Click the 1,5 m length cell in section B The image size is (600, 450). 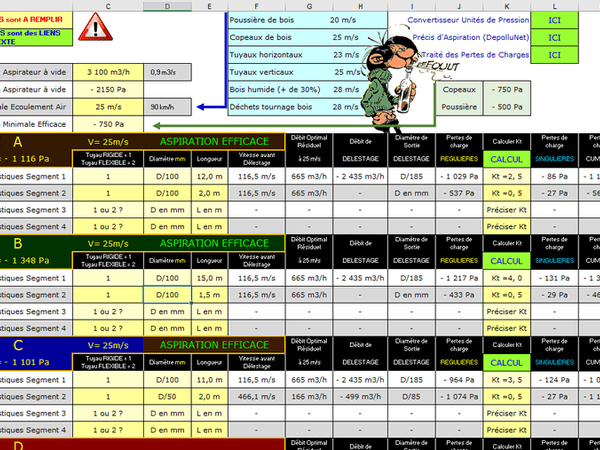pos(209,295)
